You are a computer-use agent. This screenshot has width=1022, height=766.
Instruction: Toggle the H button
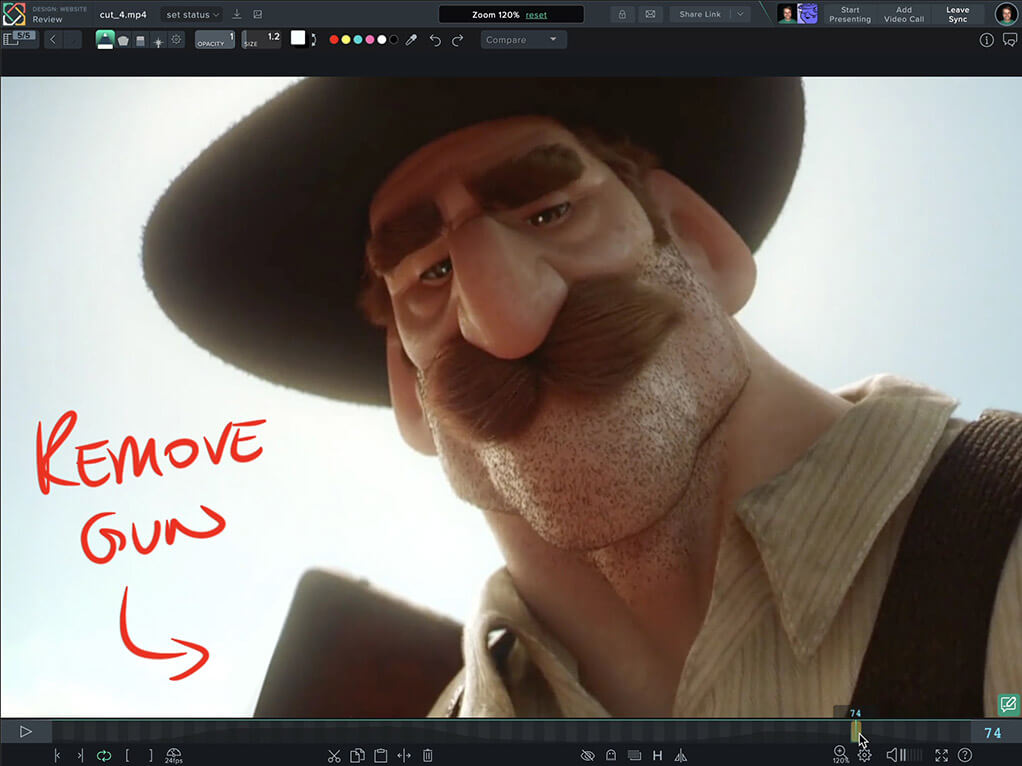[658, 756]
